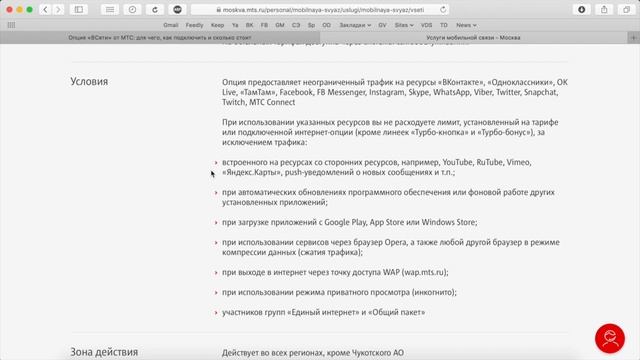The image size is (640, 360).
Task: Add a new tab with plus button
Action: [x=633, y=38]
